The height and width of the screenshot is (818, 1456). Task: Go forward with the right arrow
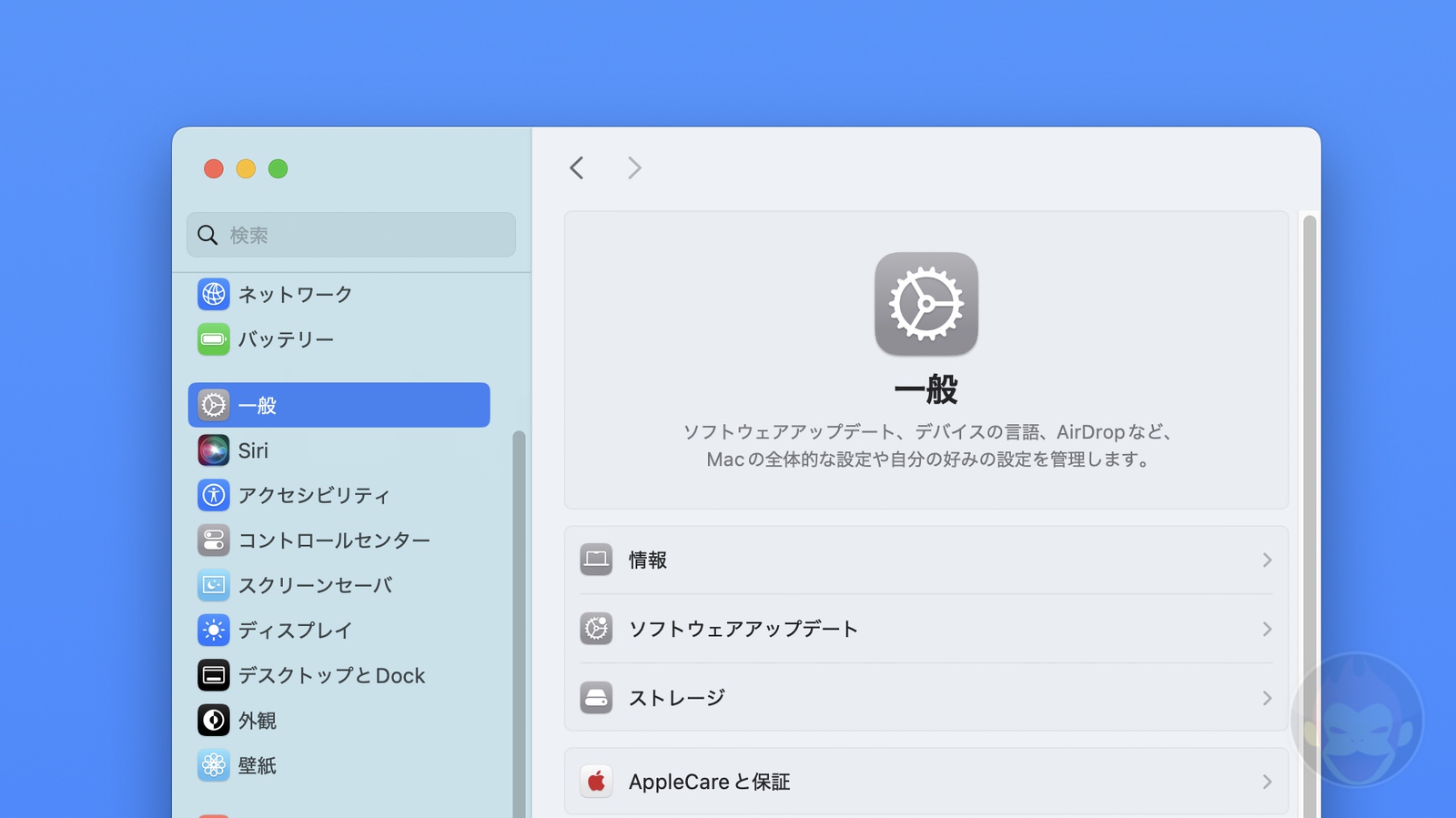[634, 167]
